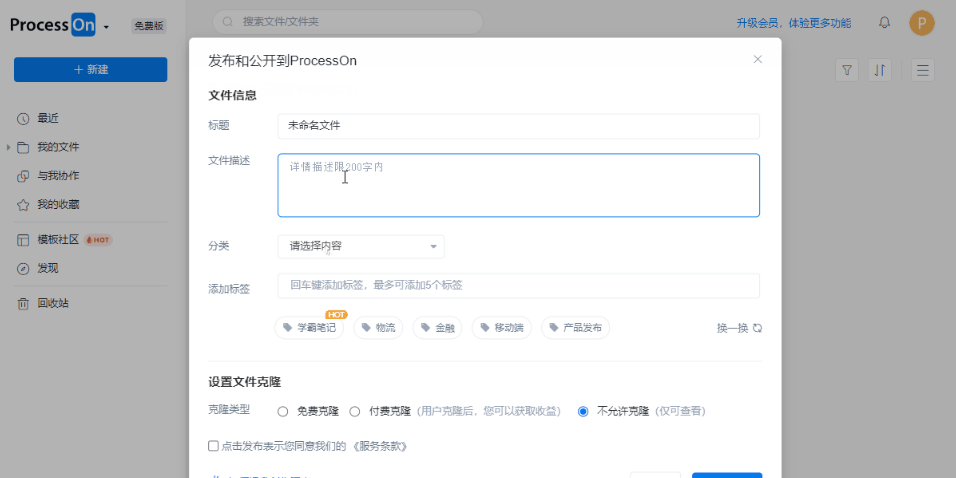The width and height of the screenshot is (956, 478).
Task: Click the 换一换 refresh tags icon
Action: (x=757, y=328)
